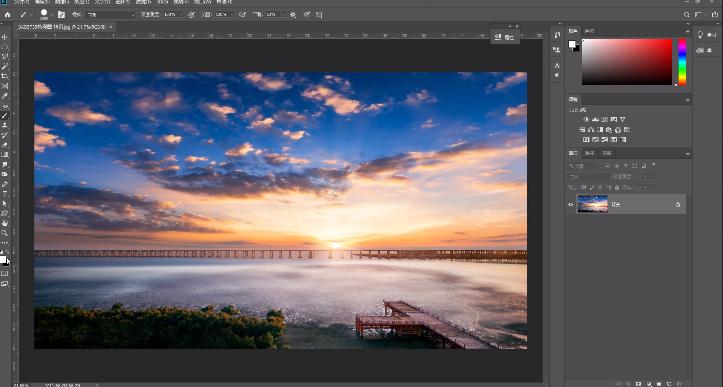Switch to the Paths tab
The height and width of the screenshot is (387, 723).
point(607,153)
